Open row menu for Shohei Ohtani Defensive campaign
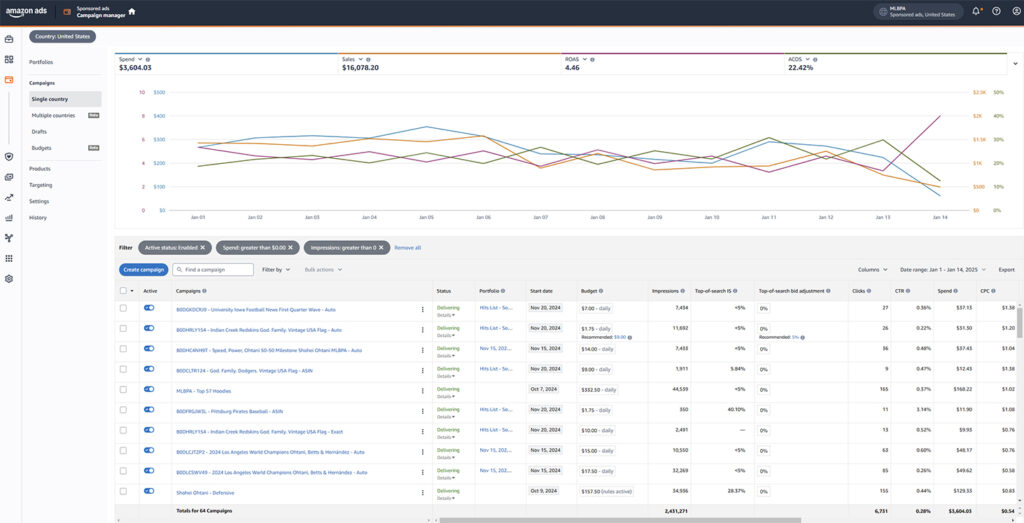The width and height of the screenshot is (1024, 523). click(423, 493)
